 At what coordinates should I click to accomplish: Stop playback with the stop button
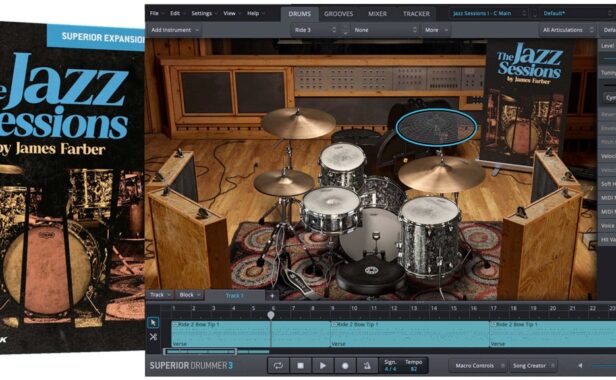pos(301,366)
